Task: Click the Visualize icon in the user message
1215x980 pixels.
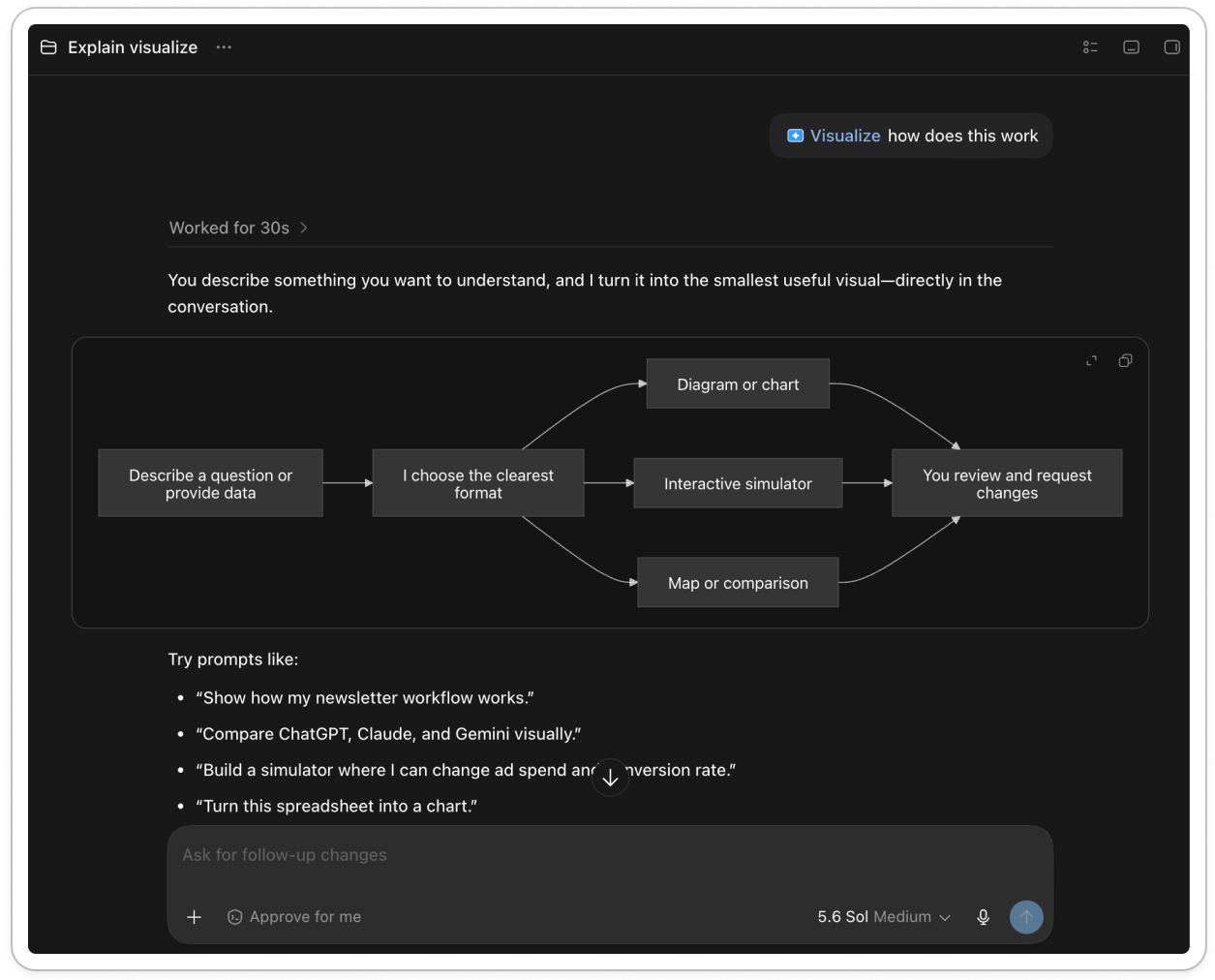Action: pyautogui.click(x=796, y=136)
